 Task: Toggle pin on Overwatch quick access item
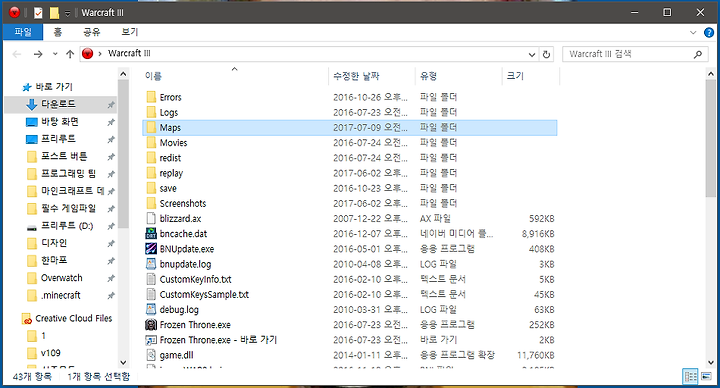[111, 278]
